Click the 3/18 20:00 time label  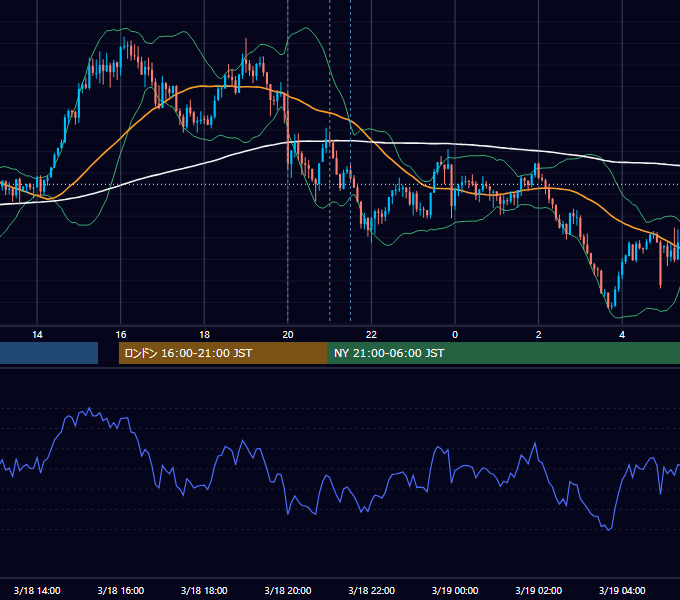click(288, 590)
